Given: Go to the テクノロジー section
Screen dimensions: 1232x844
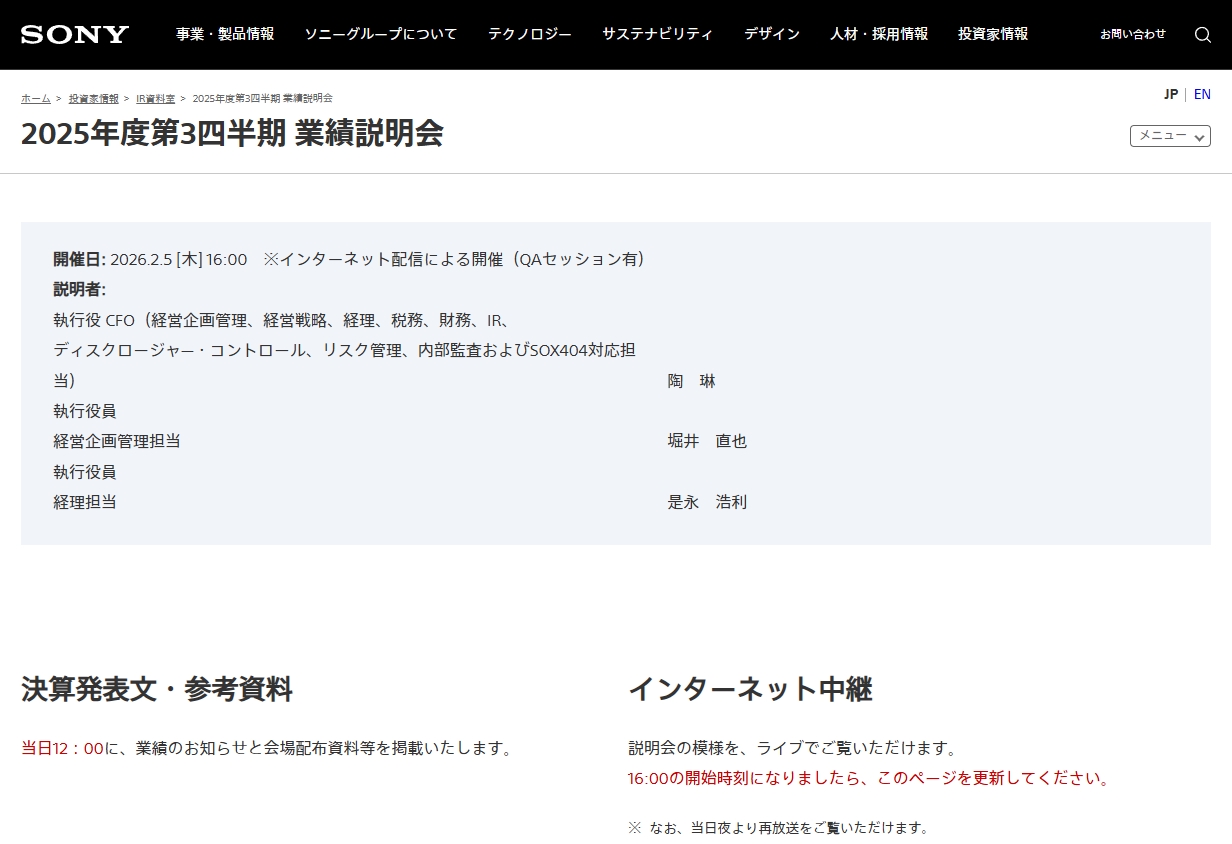Looking at the screenshot, I should 530,34.
